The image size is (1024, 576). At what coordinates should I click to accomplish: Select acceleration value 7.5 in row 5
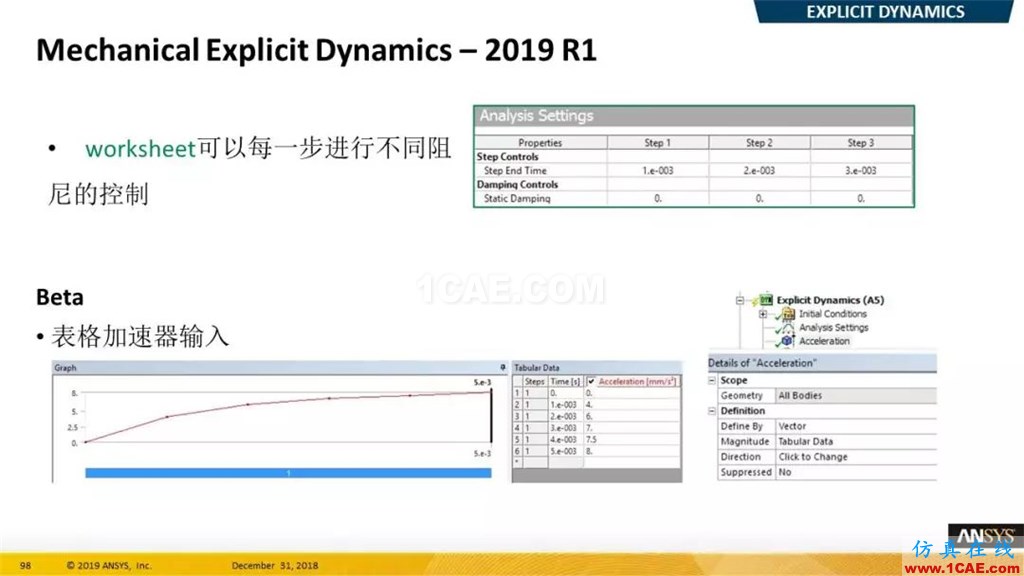coord(632,440)
